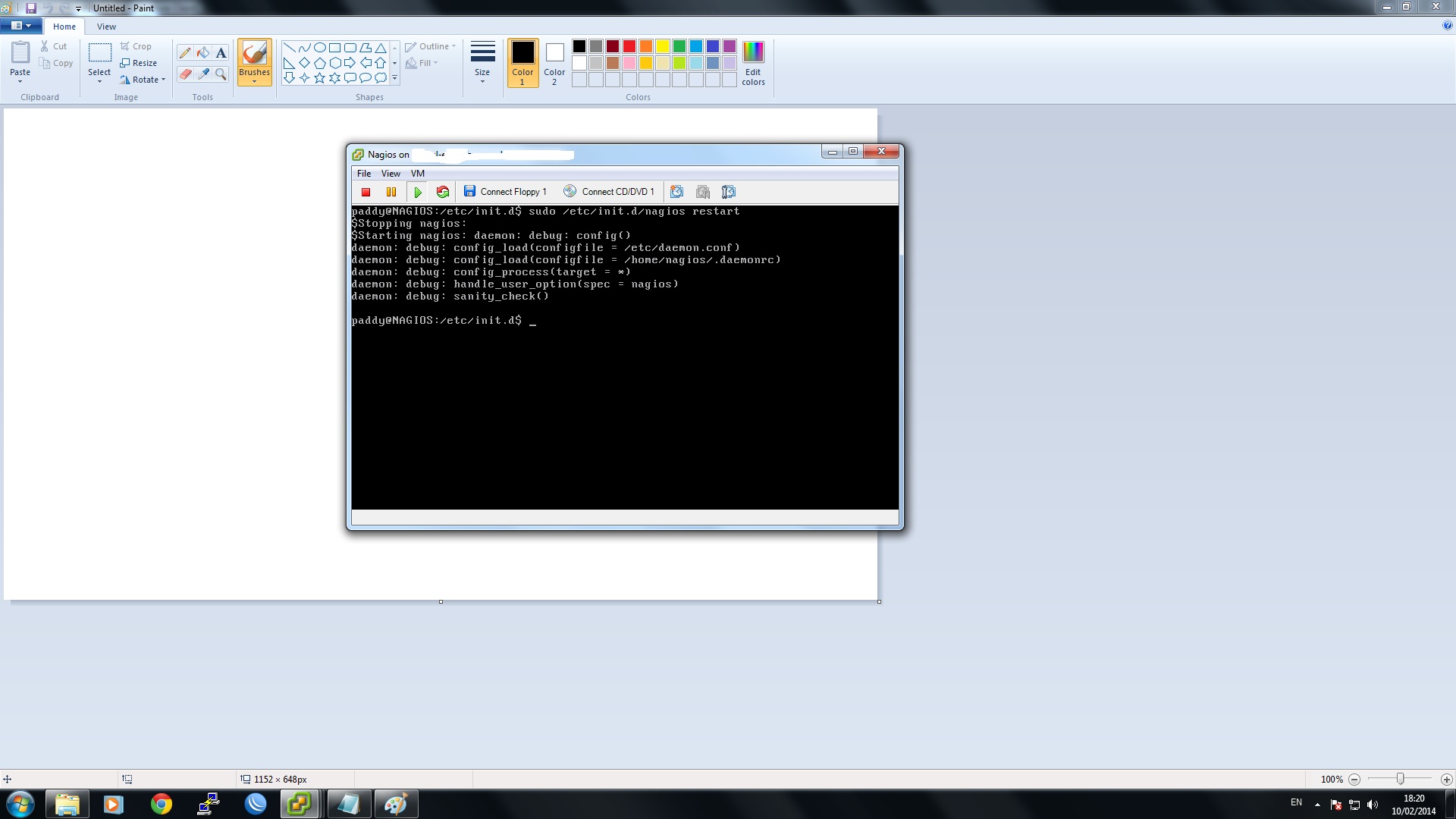Activate Color 2 selector
The height and width of the screenshot is (819, 1456).
point(554,62)
